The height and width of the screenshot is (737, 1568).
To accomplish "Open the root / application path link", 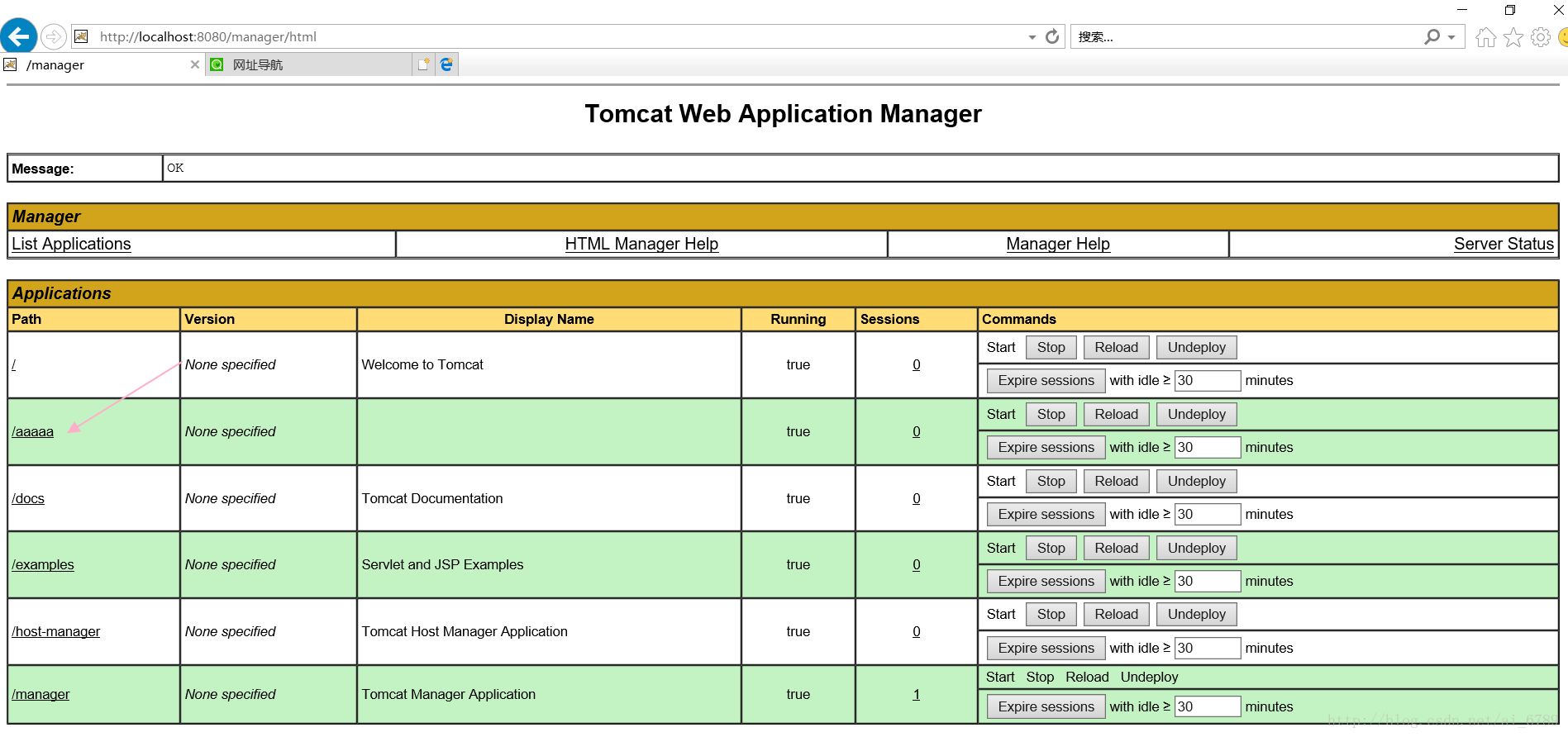I will [14, 364].
